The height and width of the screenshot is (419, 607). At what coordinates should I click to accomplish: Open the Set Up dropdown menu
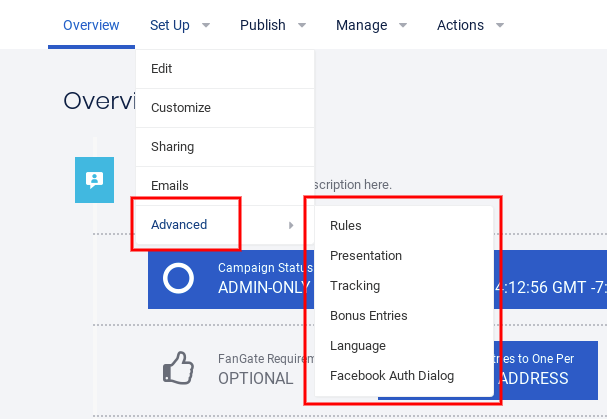tap(179, 25)
